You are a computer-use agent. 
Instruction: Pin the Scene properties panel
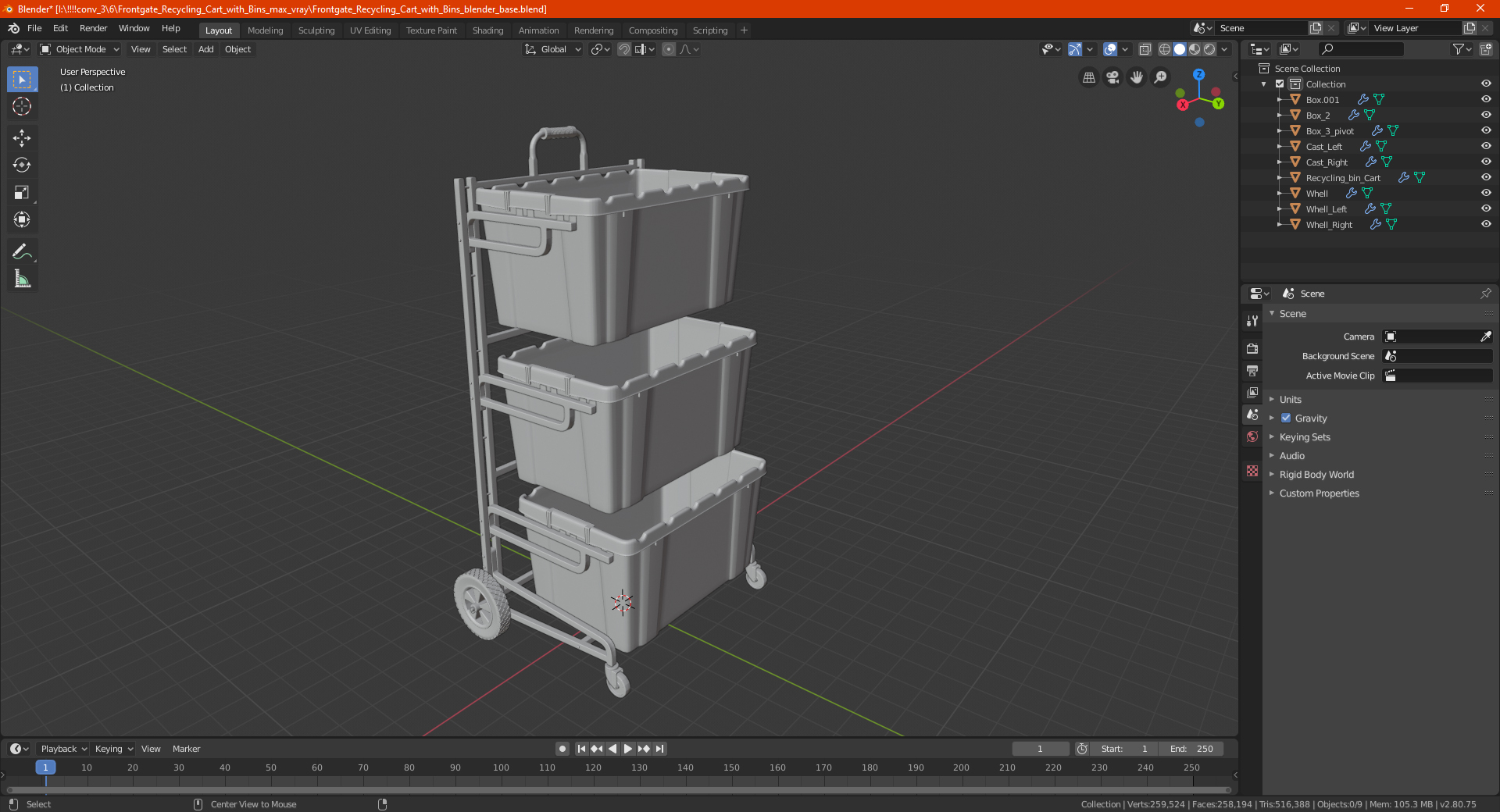pyautogui.click(x=1485, y=294)
